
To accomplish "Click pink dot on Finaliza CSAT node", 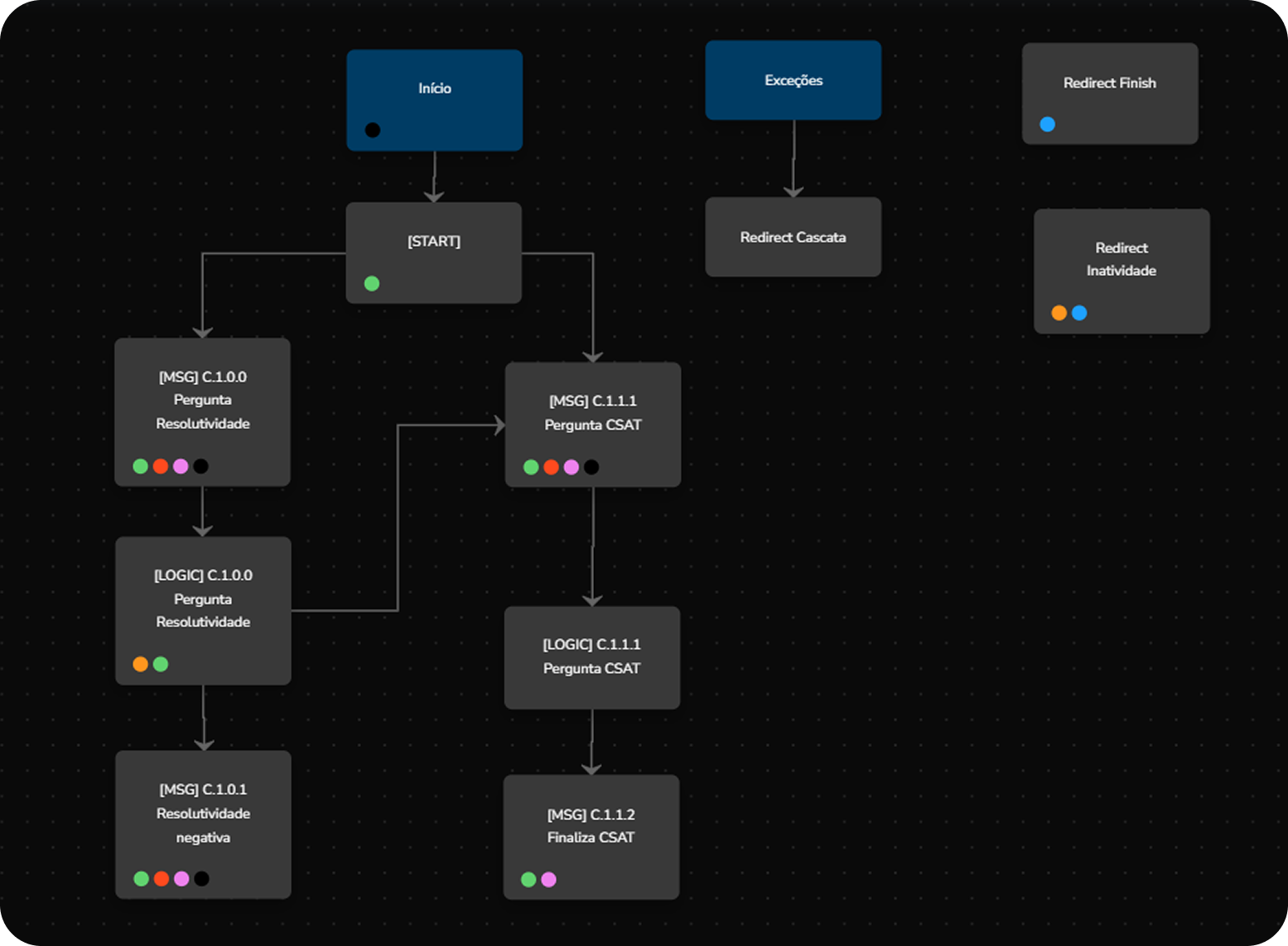I will pyautogui.click(x=548, y=880).
